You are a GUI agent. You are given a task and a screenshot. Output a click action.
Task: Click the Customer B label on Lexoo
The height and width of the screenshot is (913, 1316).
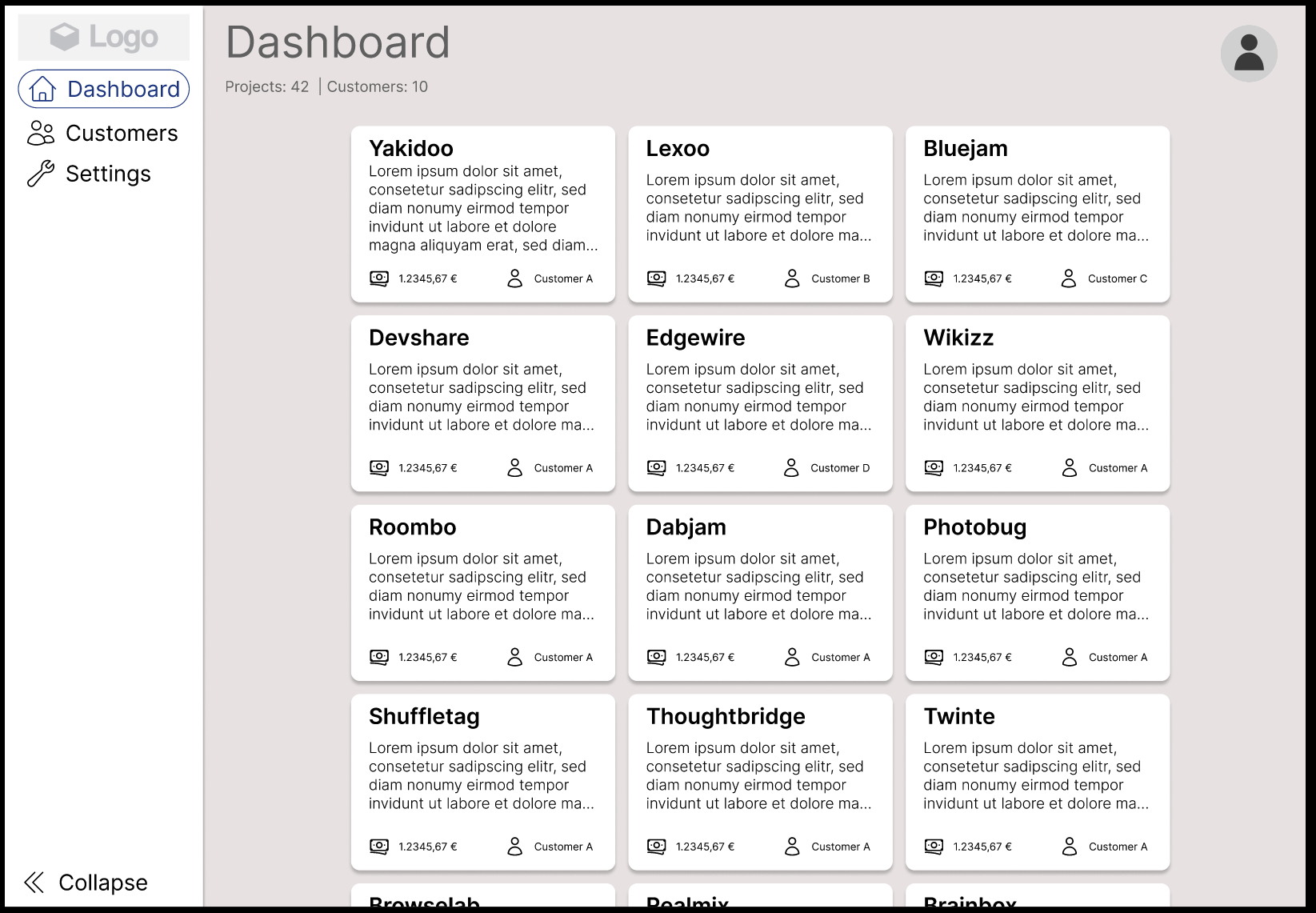[x=841, y=278]
